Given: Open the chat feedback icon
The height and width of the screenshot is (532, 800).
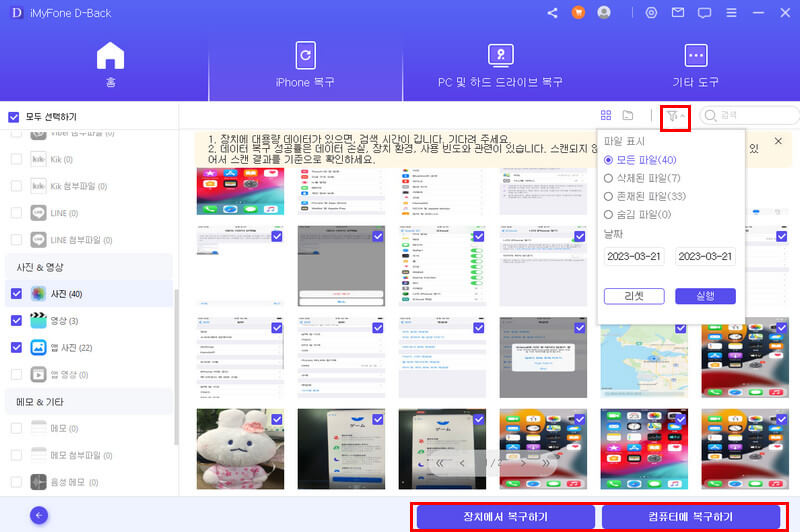Looking at the screenshot, I should 704,13.
